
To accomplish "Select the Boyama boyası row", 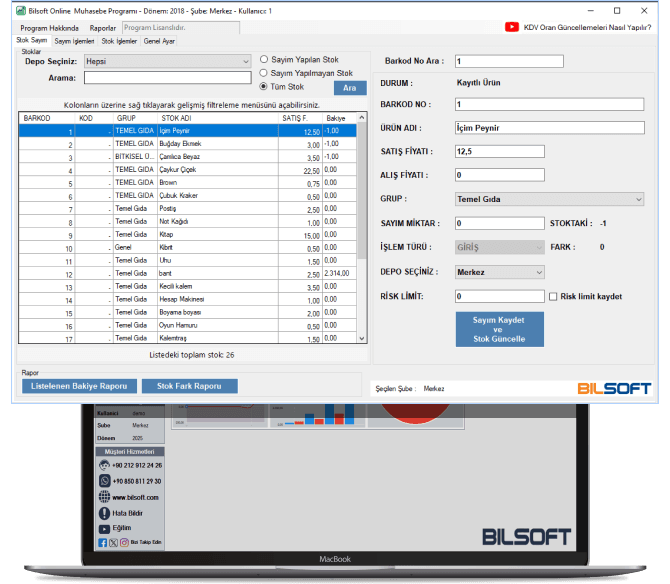I will click(x=188, y=312).
